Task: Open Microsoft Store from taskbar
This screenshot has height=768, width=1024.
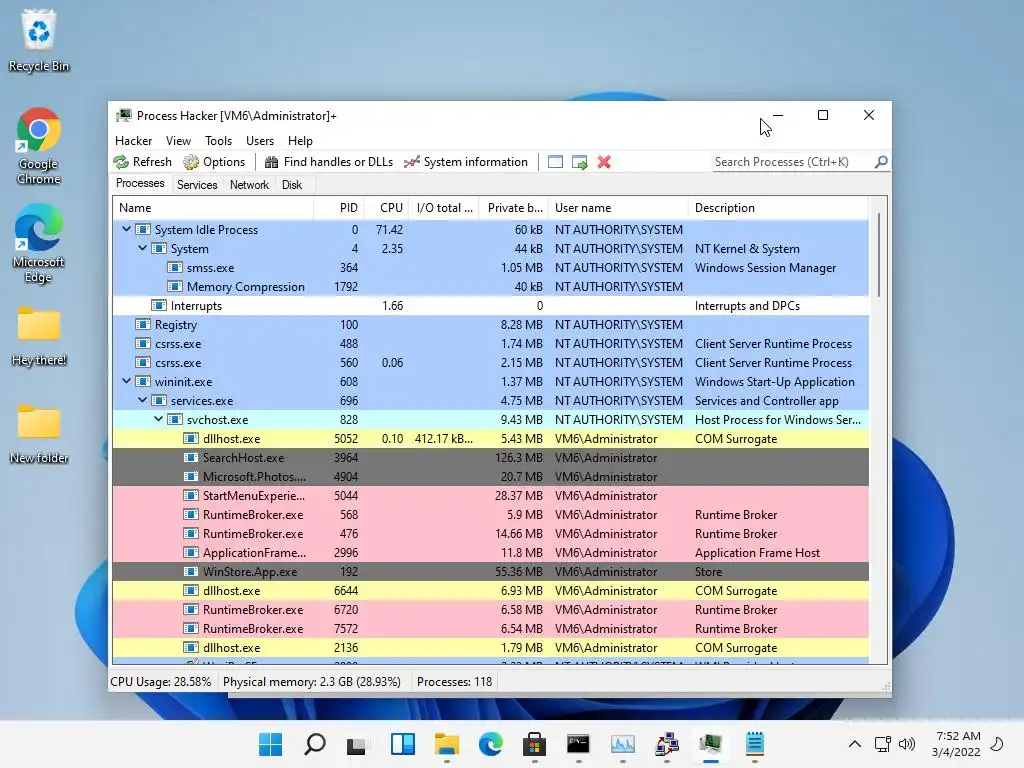Action: [x=534, y=744]
